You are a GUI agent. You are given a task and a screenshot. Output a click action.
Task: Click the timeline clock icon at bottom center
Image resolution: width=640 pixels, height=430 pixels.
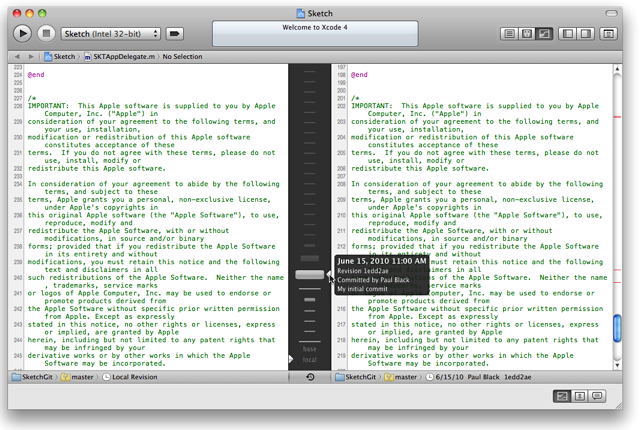click(310, 377)
